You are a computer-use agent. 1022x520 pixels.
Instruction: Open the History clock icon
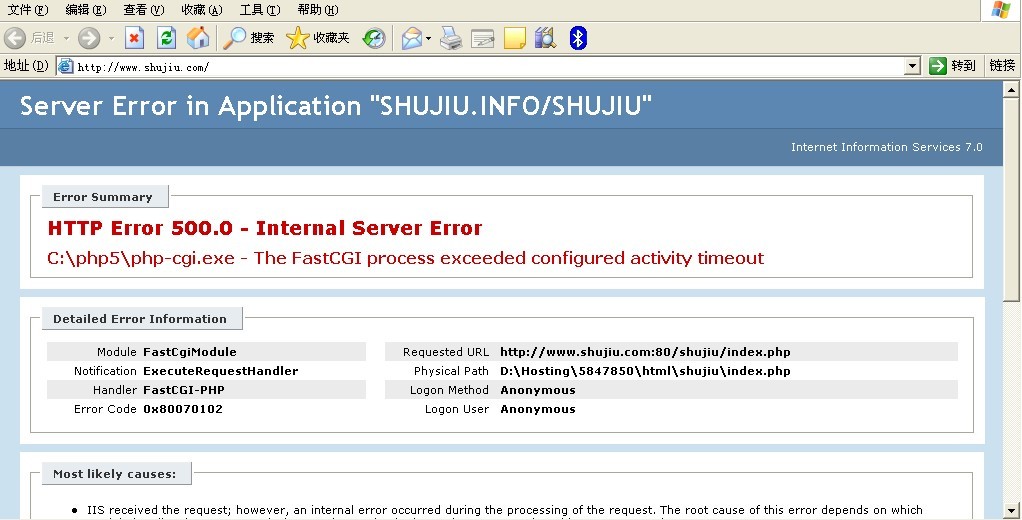374,38
